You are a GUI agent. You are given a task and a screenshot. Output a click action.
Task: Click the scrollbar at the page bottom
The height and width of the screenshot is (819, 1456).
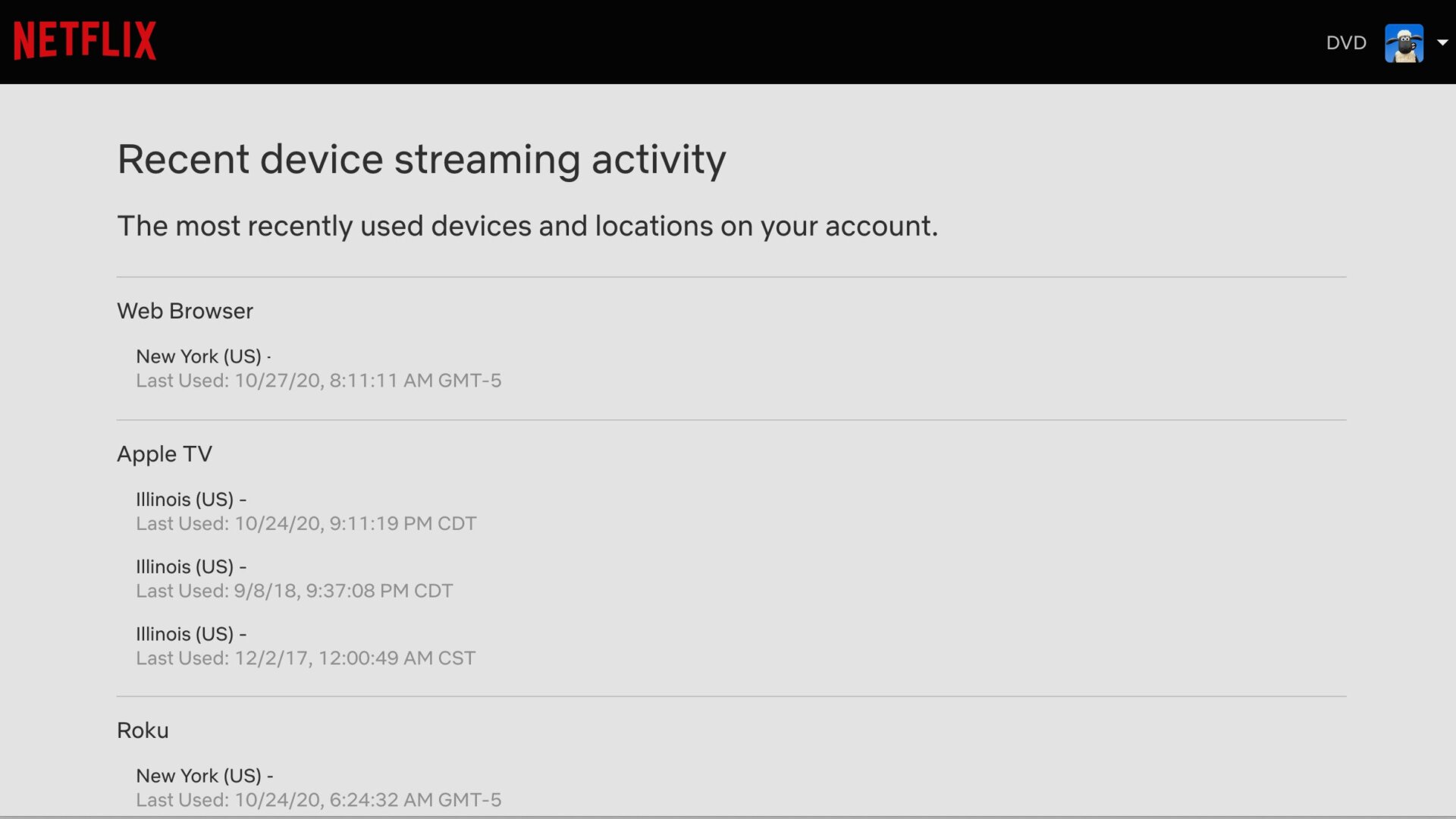[x=728, y=817]
